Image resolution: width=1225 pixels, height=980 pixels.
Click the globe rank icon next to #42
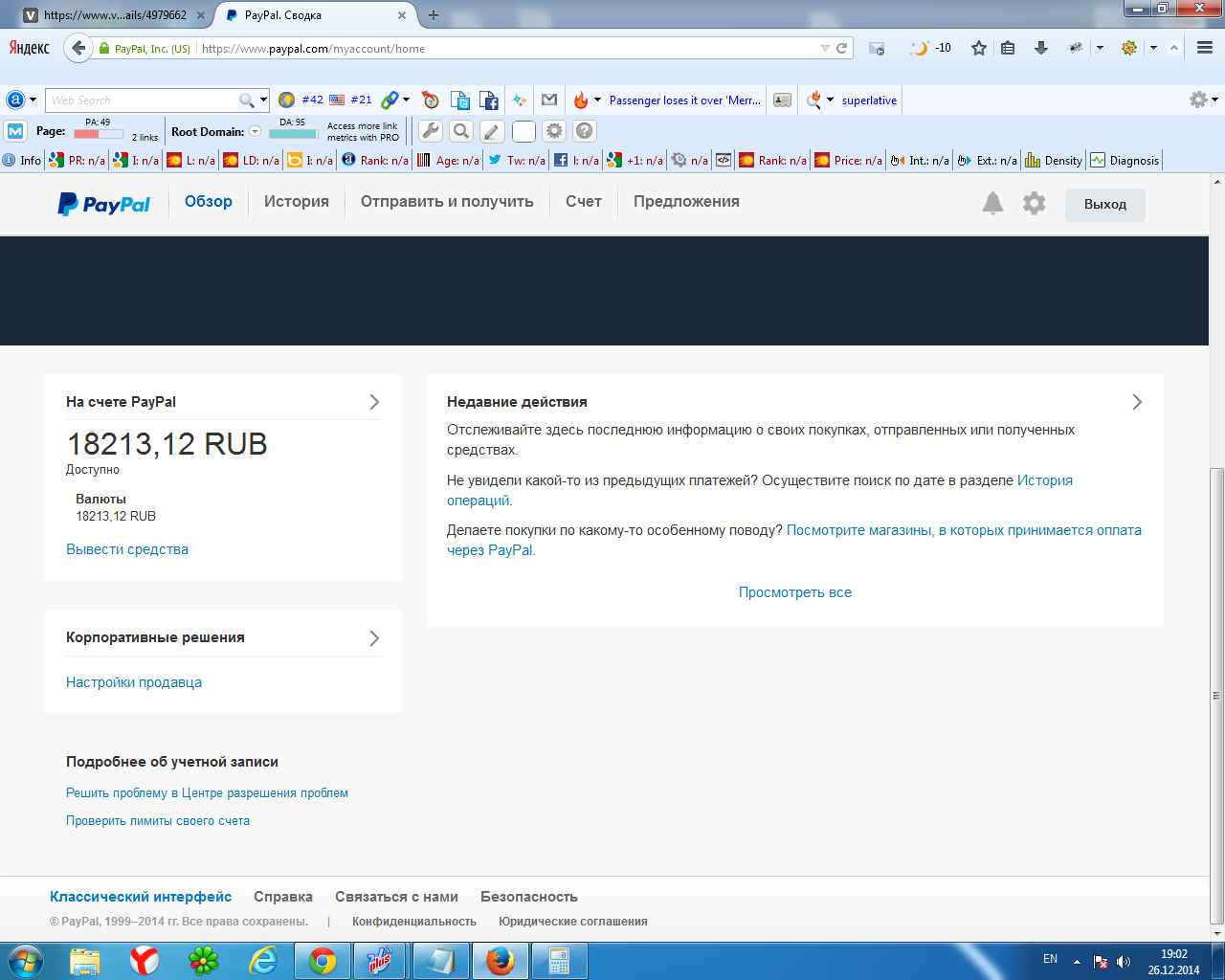[286, 100]
